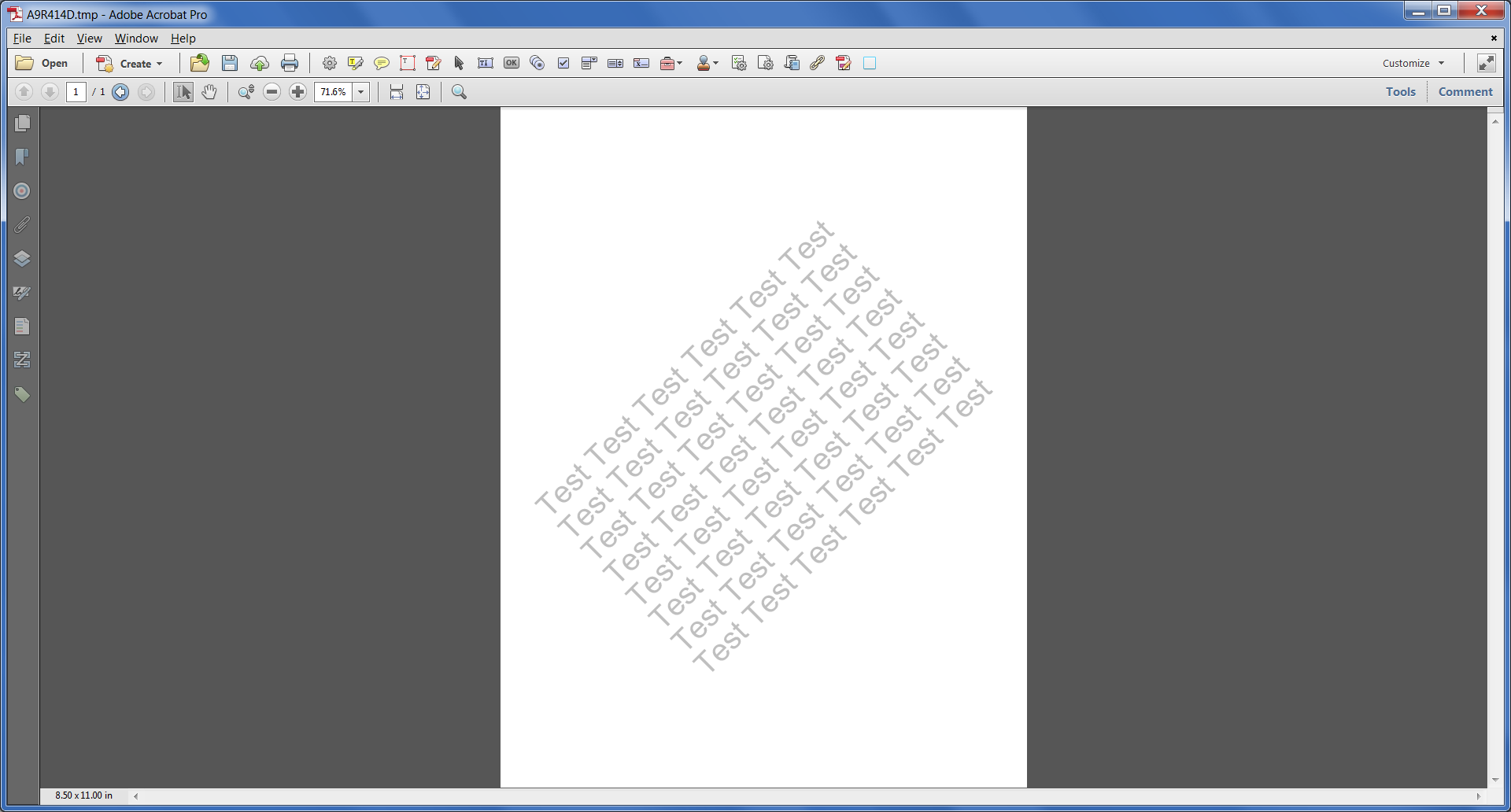The width and height of the screenshot is (1511, 812).
Task: Toggle the Checkbox form field tool
Action: click(563, 63)
